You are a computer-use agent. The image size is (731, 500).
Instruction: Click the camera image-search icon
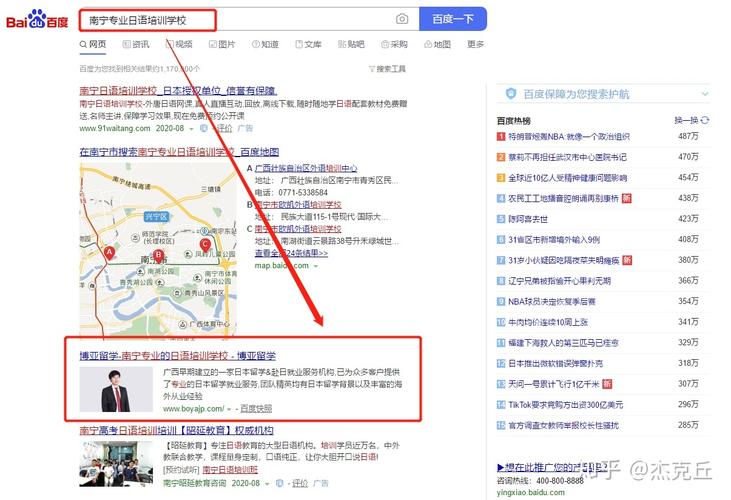pyautogui.click(x=402, y=19)
